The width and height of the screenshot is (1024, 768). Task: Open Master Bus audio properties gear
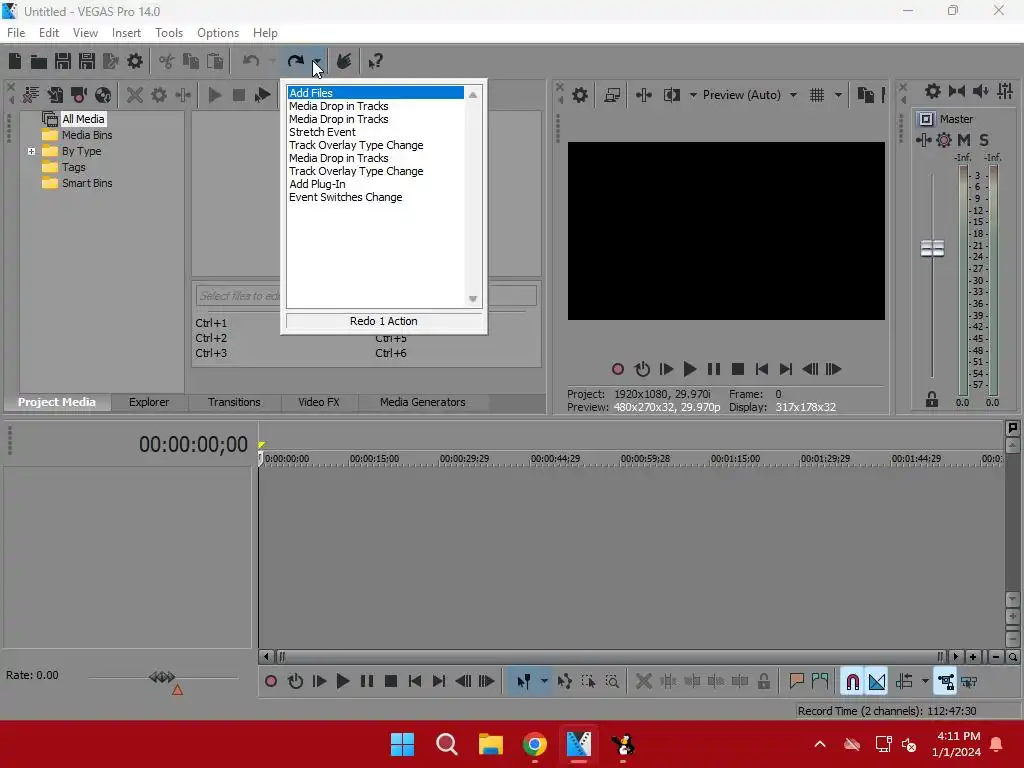[933, 91]
